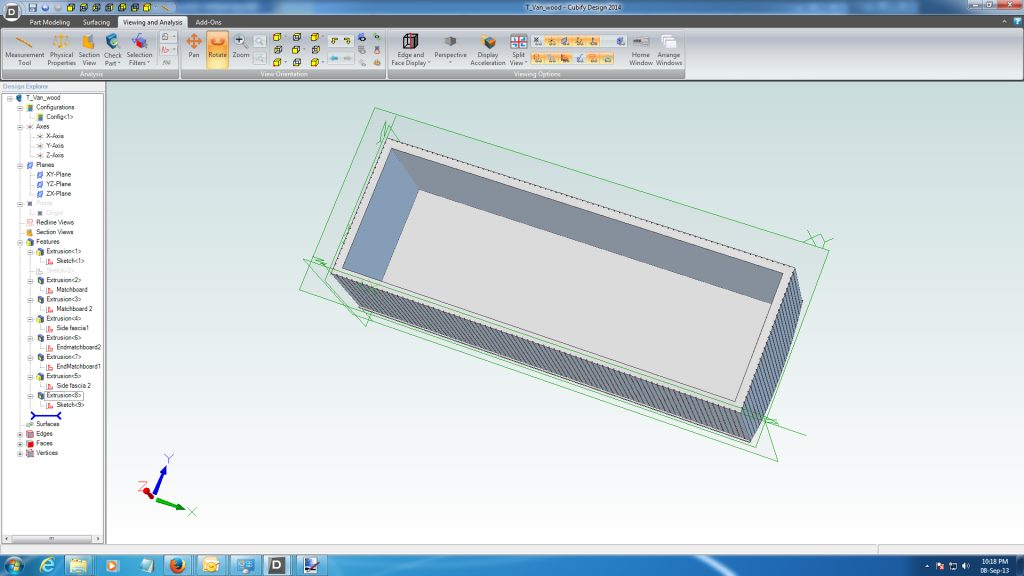The height and width of the screenshot is (576, 1024).
Task: Toggle the Rotate view mode off
Action: tap(217, 48)
